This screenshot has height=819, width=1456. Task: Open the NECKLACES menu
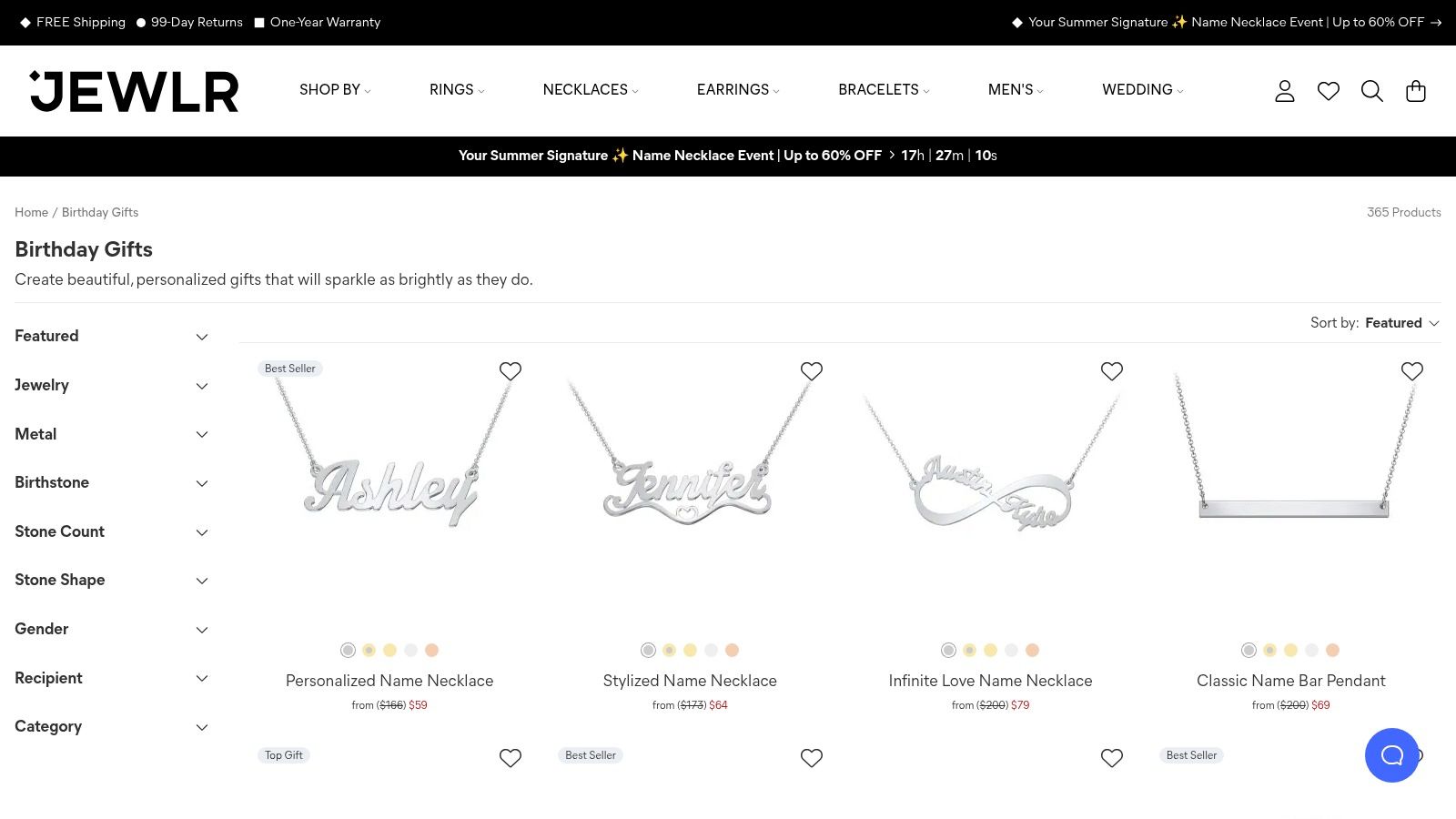click(590, 90)
